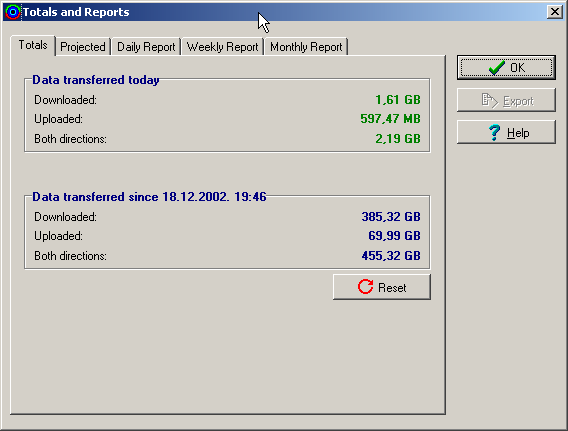Select the Totals tab
This screenshot has height=431, width=568.
point(33,45)
